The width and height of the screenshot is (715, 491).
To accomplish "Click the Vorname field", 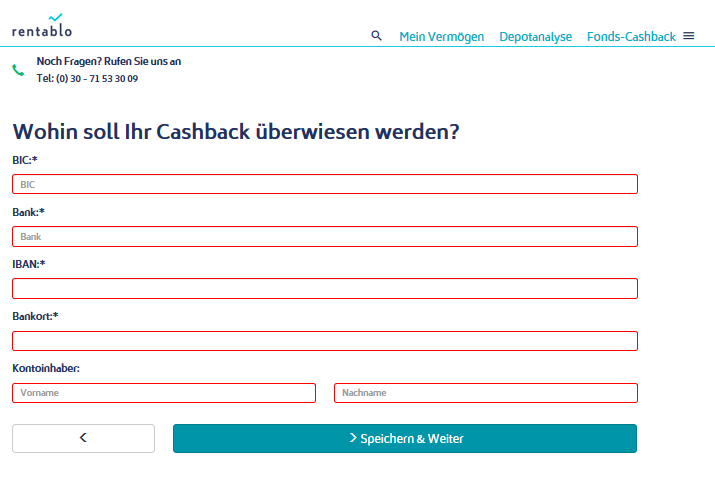I will click(x=164, y=393).
